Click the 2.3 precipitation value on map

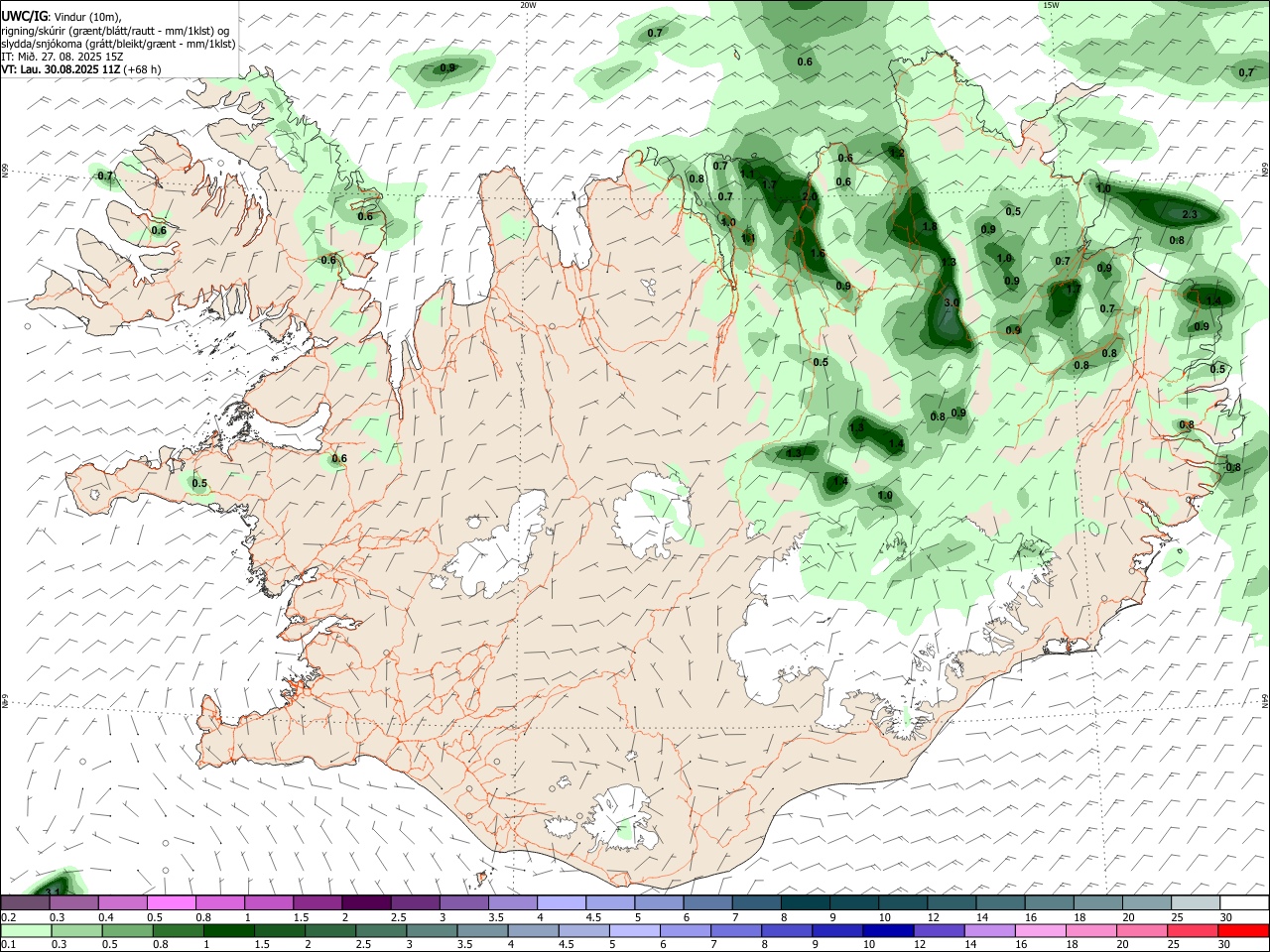click(x=1191, y=214)
